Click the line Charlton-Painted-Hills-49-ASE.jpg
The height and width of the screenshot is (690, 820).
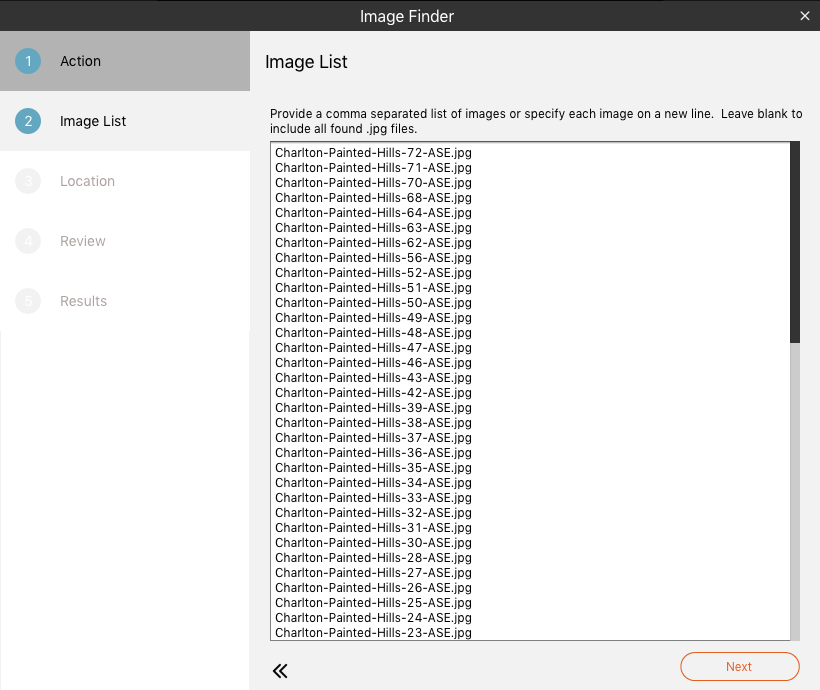[373, 318]
